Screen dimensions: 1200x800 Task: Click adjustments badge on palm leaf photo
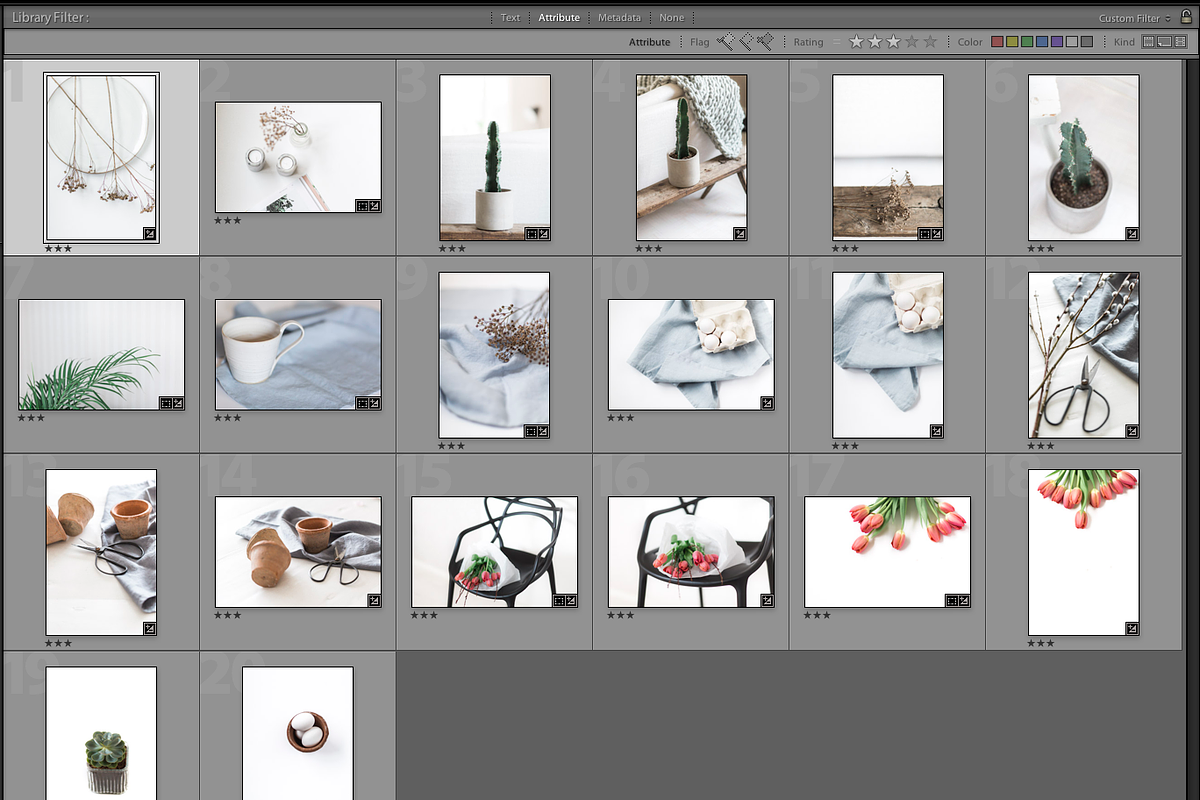(178, 403)
